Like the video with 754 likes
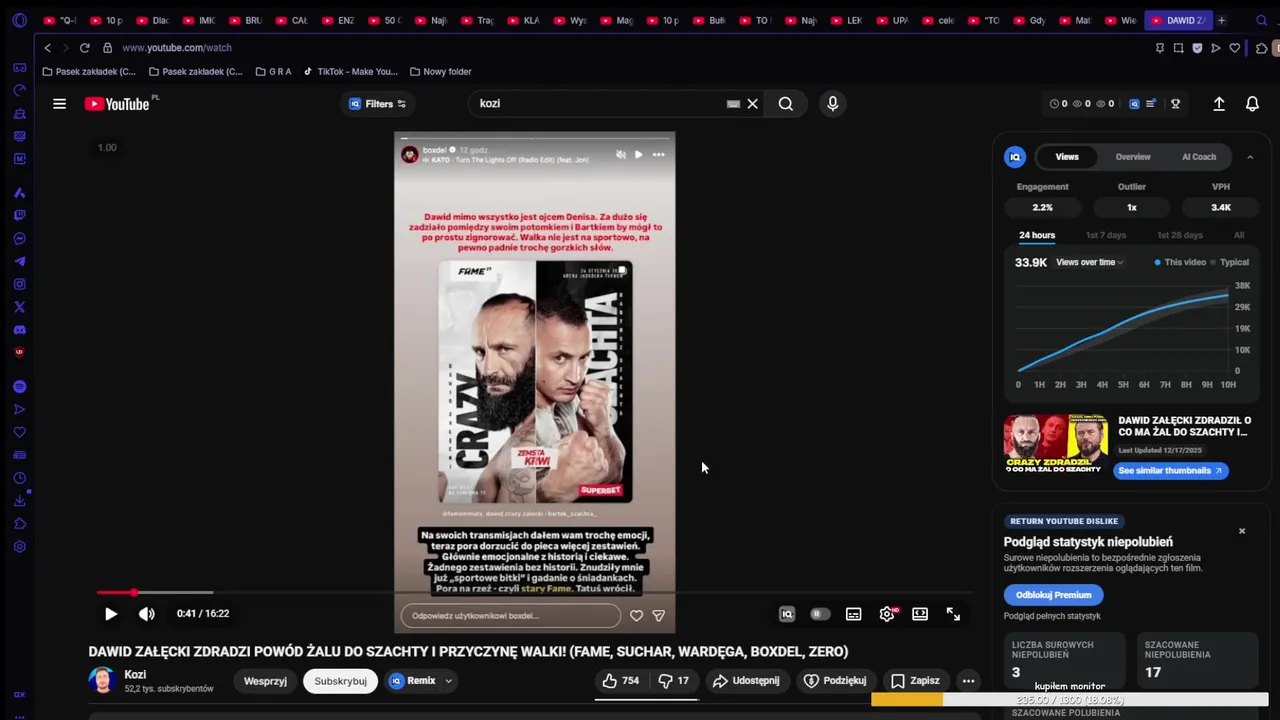 click(x=620, y=681)
